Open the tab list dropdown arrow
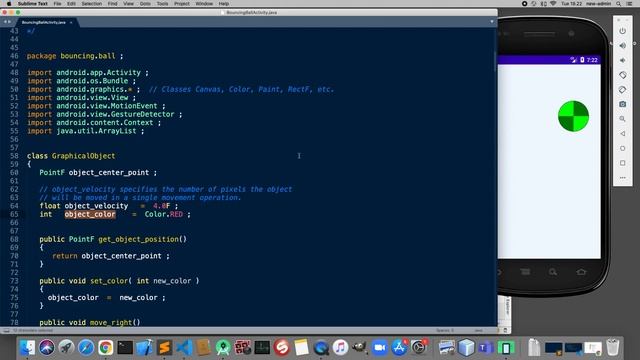 click(492, 22)
